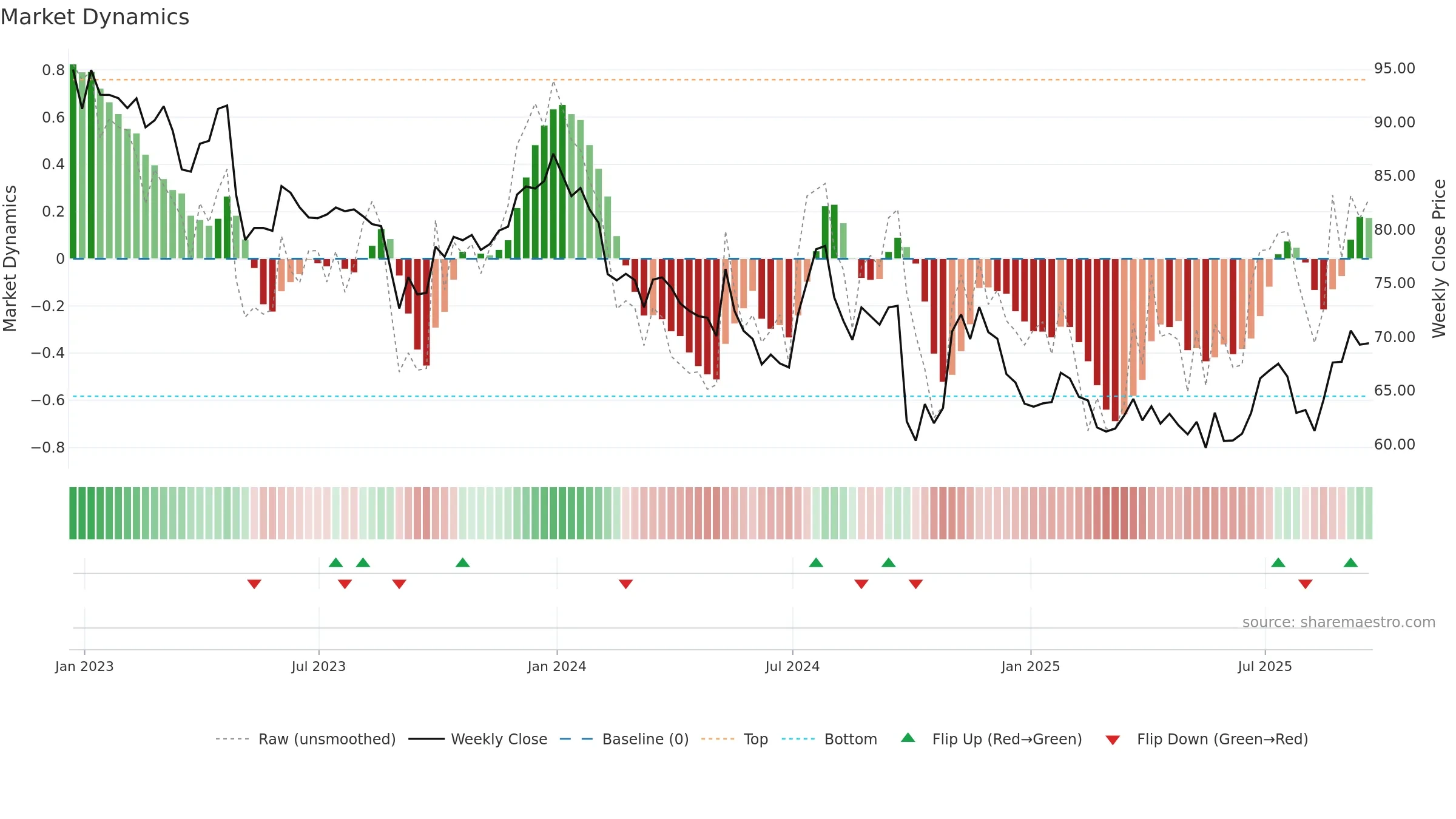The height and width of the screenshot is (819, 1456).
Task: Click the source: sharemaestro.com credit
Action: (x=1339, y=622)
